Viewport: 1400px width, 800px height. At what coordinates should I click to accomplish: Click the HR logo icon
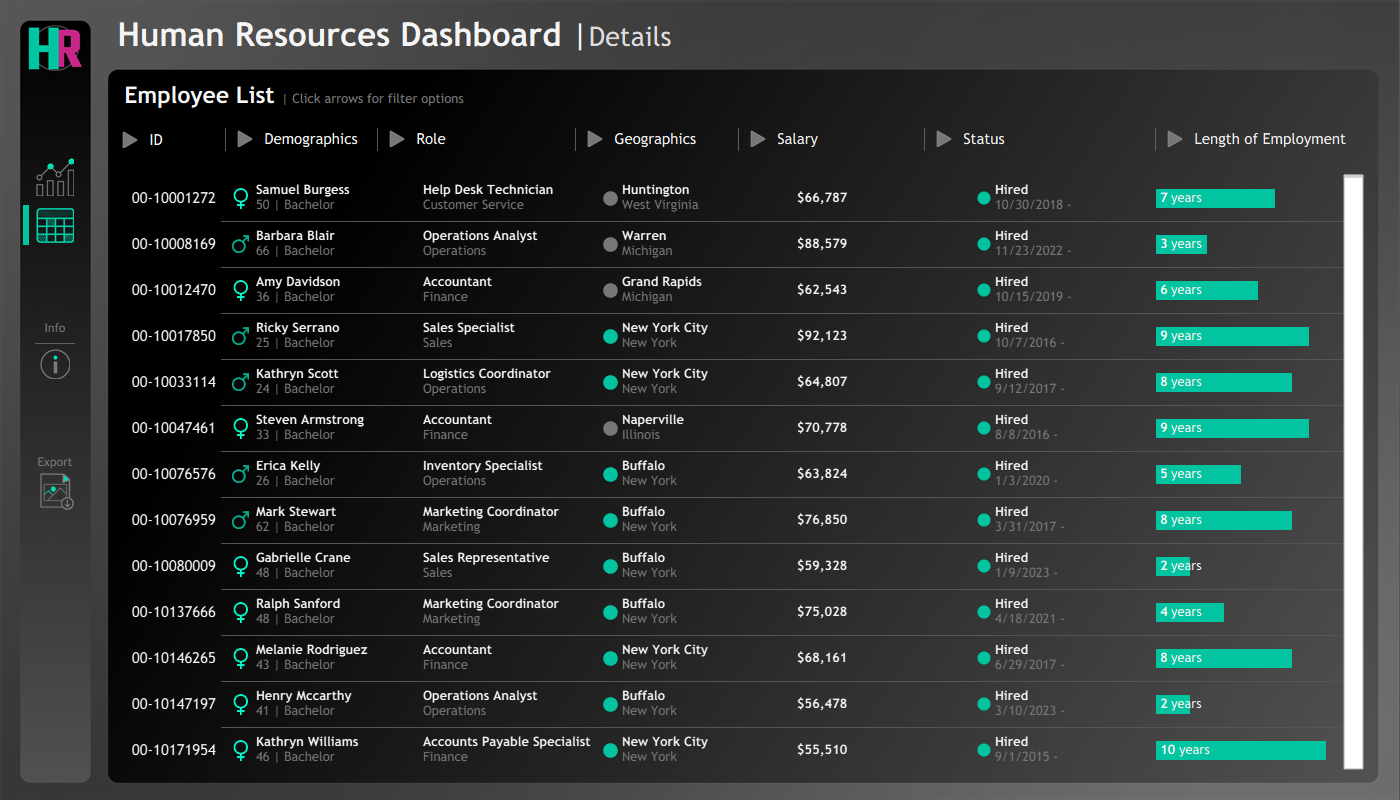pyautogui.click(x=55, y=48)
